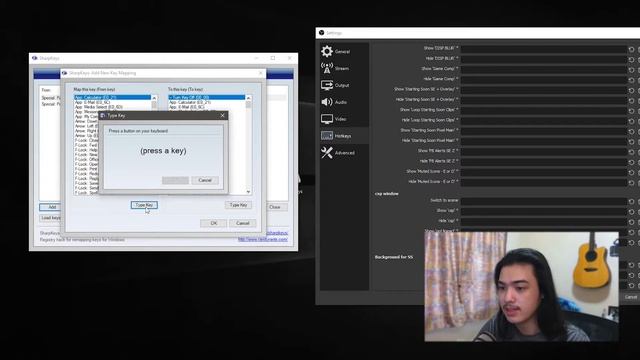Close the Type Key dialog with X
Screen dimensions: 640x360
tap(222, 116)
